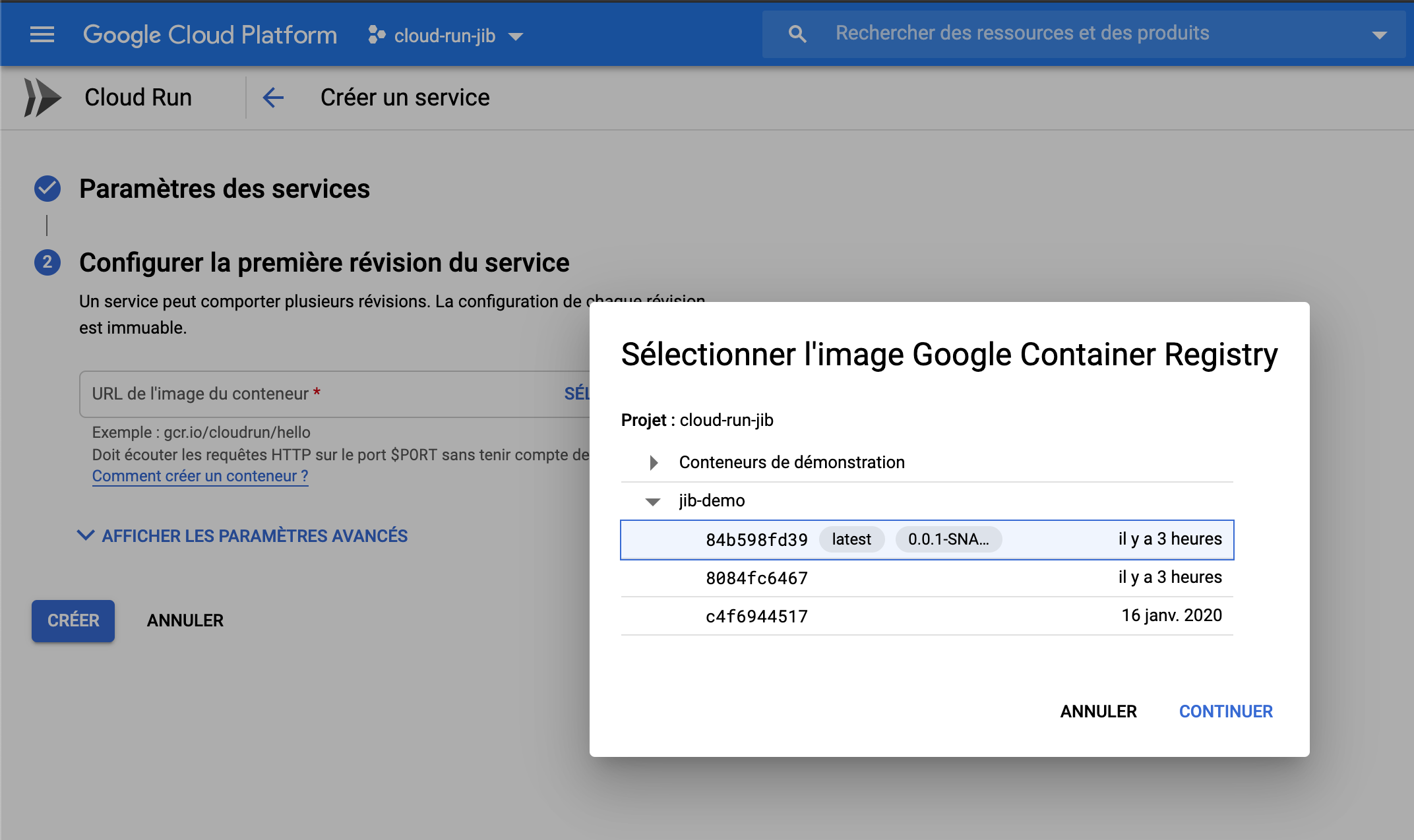Click the 0.0.1-SNA... tag chip
1414x840 pixels.
[948, 539]
